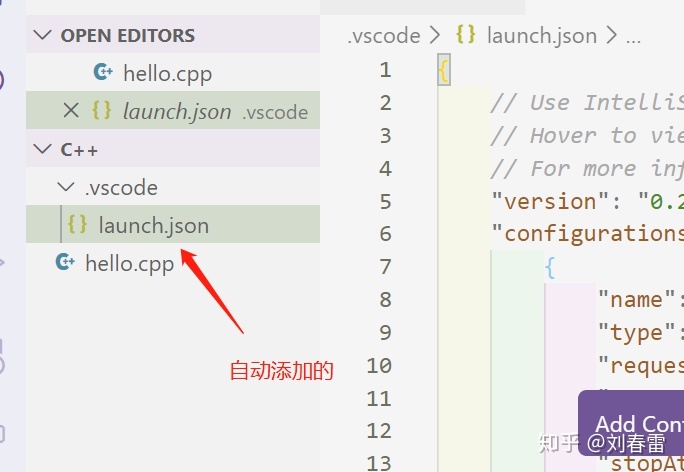Click the braces icon in the breadcrumb

click(465, 34)
